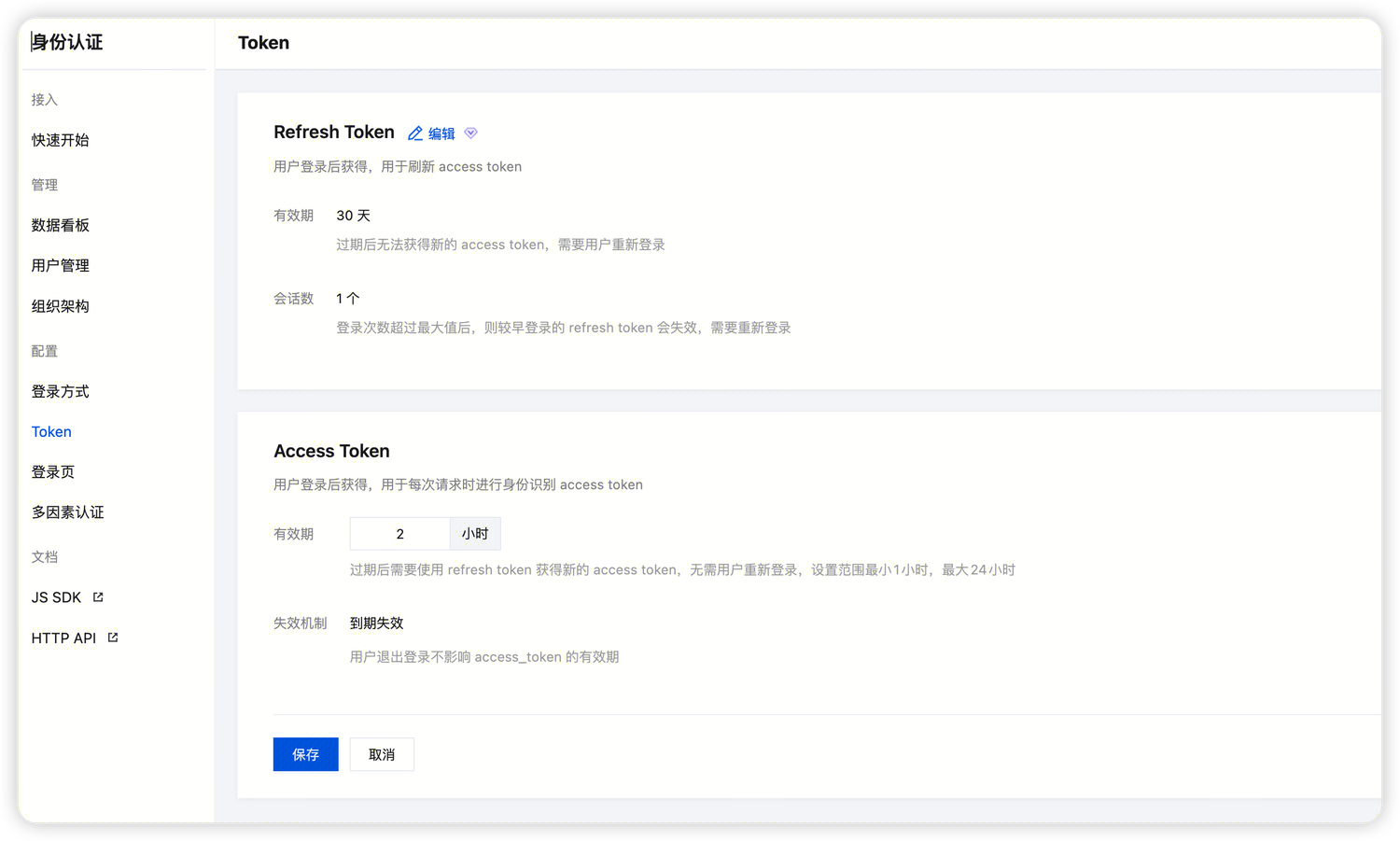This screenshot has width=1400, height=841.
Task: Click the 1 个 session count value
Action: (x=348, y=299)
